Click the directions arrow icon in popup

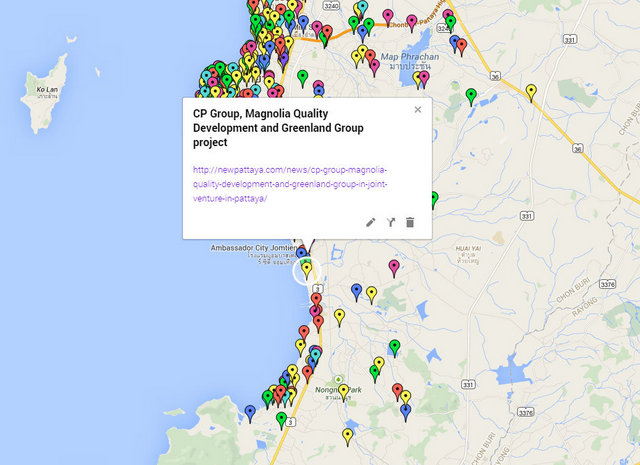pyautogui.click(x=391, y=222)
